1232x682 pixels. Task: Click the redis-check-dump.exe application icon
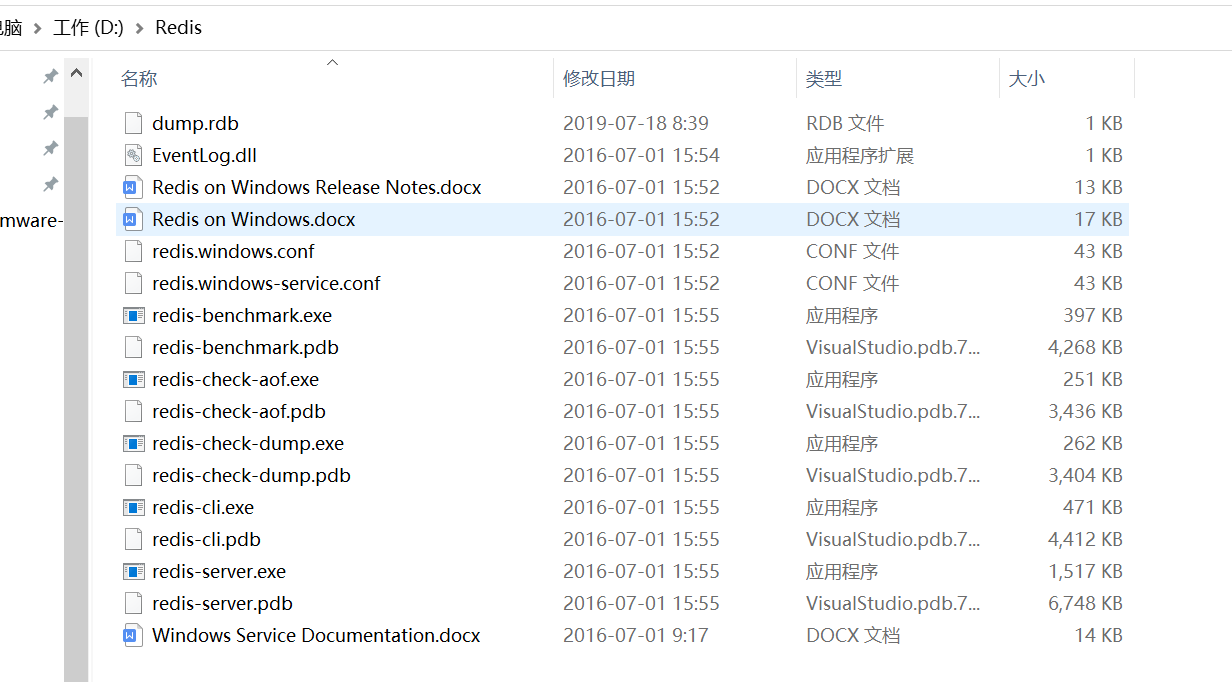(133, 443)
